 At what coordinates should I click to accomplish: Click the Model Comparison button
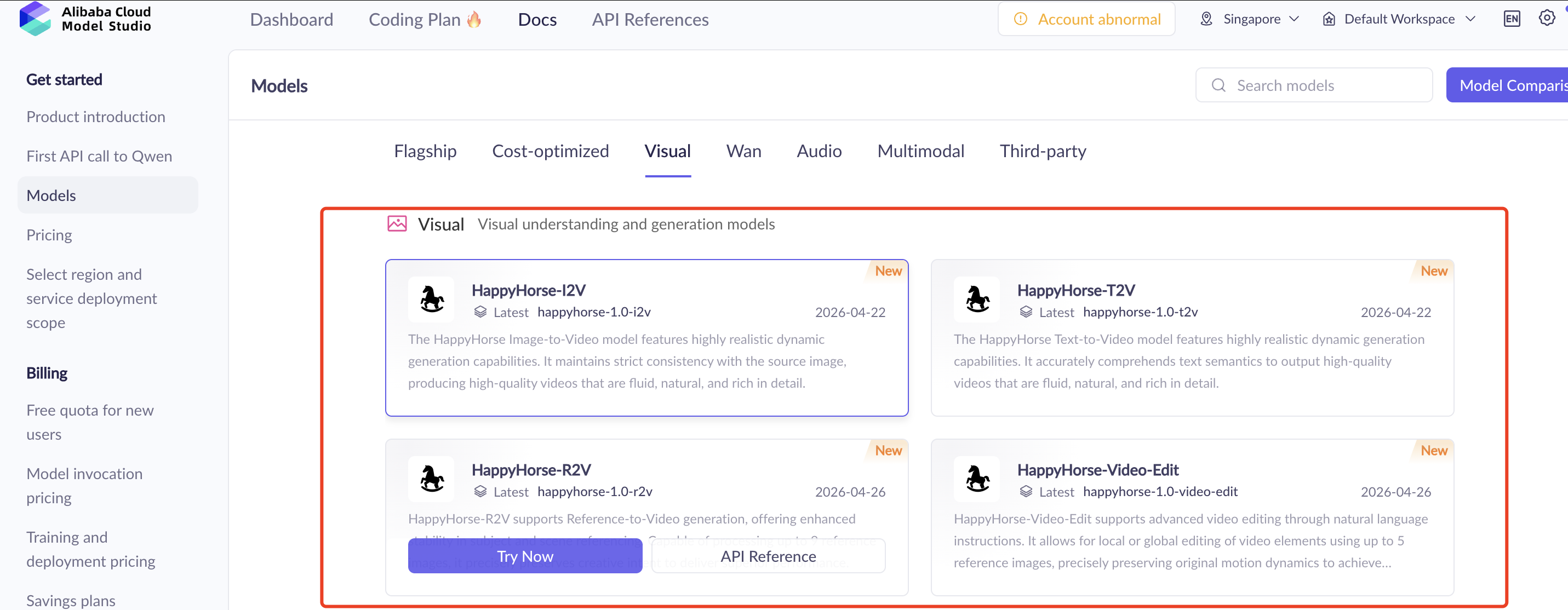tap(1507, 85)
